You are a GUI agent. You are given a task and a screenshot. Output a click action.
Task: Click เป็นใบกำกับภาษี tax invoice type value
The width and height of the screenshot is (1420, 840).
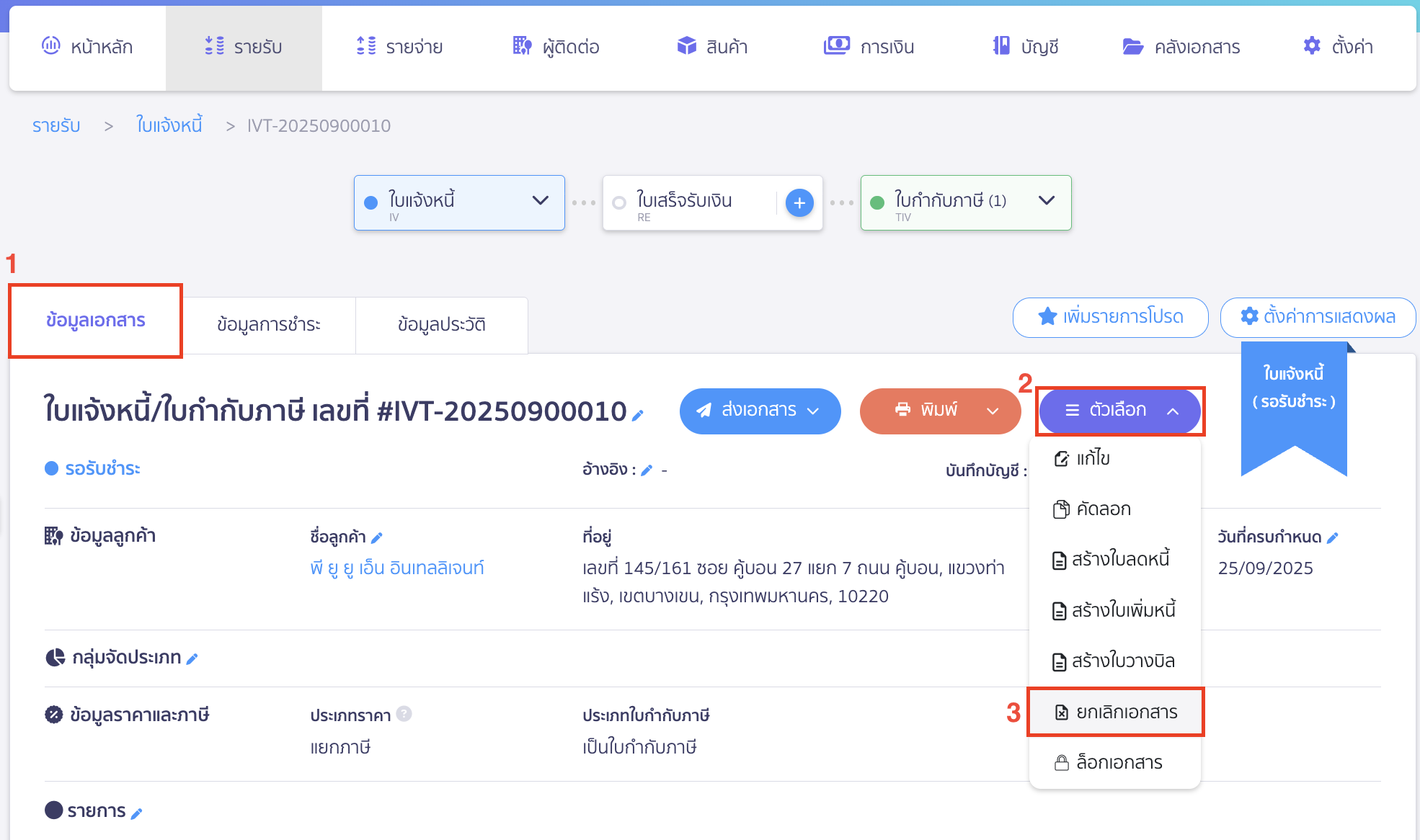click(639, 747)
